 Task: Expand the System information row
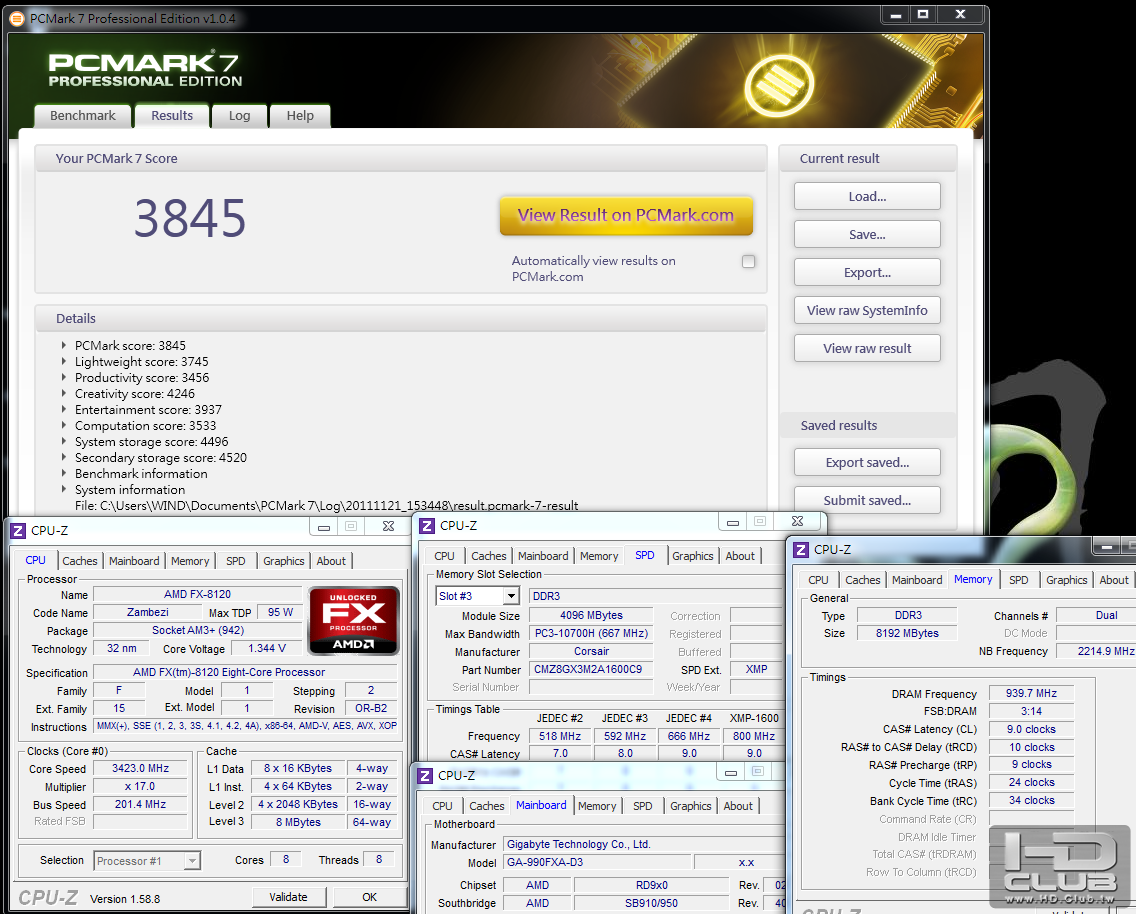(64, 489)
